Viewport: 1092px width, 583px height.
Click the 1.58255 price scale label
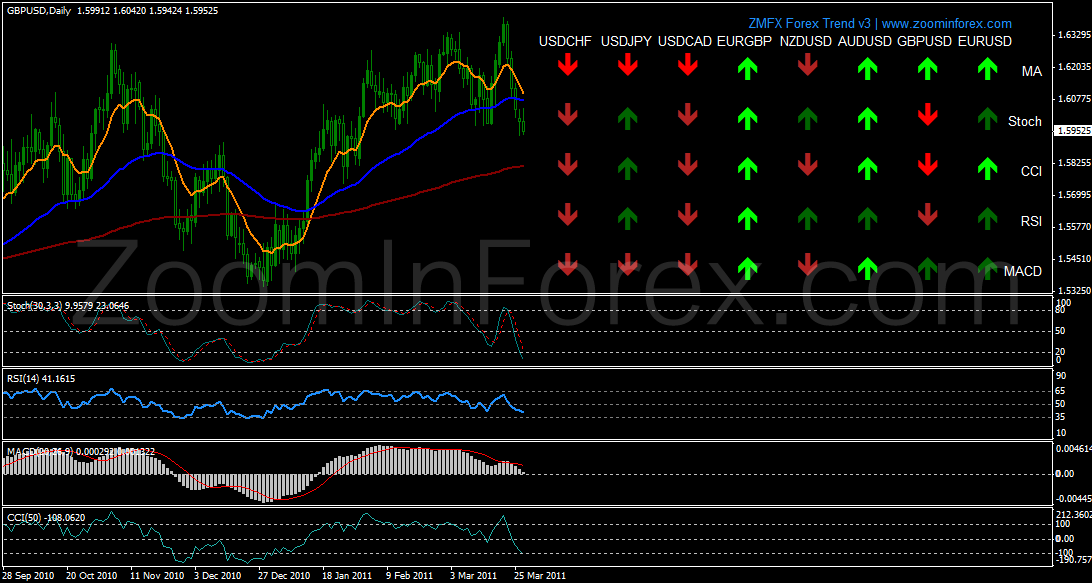pos(1073,162)
